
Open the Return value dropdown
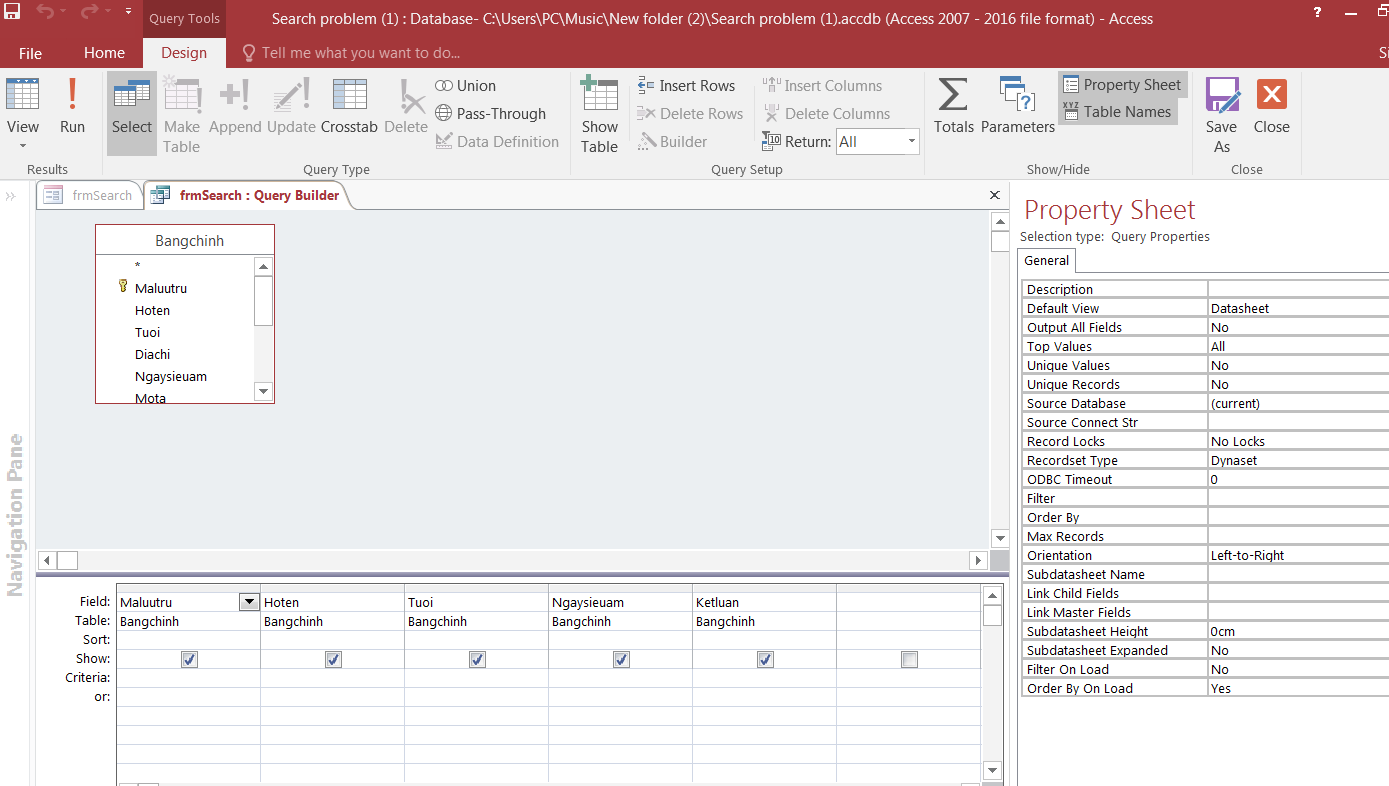[x=911, y=142]
